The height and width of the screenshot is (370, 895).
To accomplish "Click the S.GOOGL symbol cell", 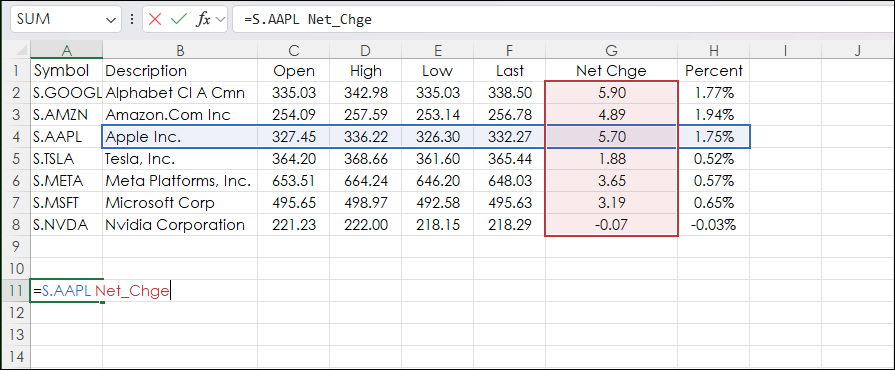I will pos(67,92).
